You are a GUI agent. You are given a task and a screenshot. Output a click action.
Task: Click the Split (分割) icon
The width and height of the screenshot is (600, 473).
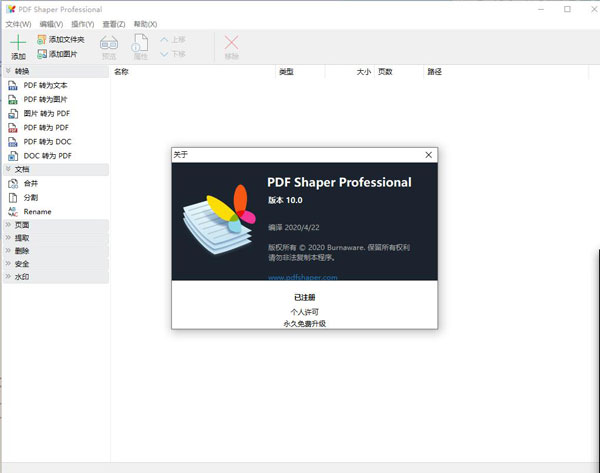[13, 198]
